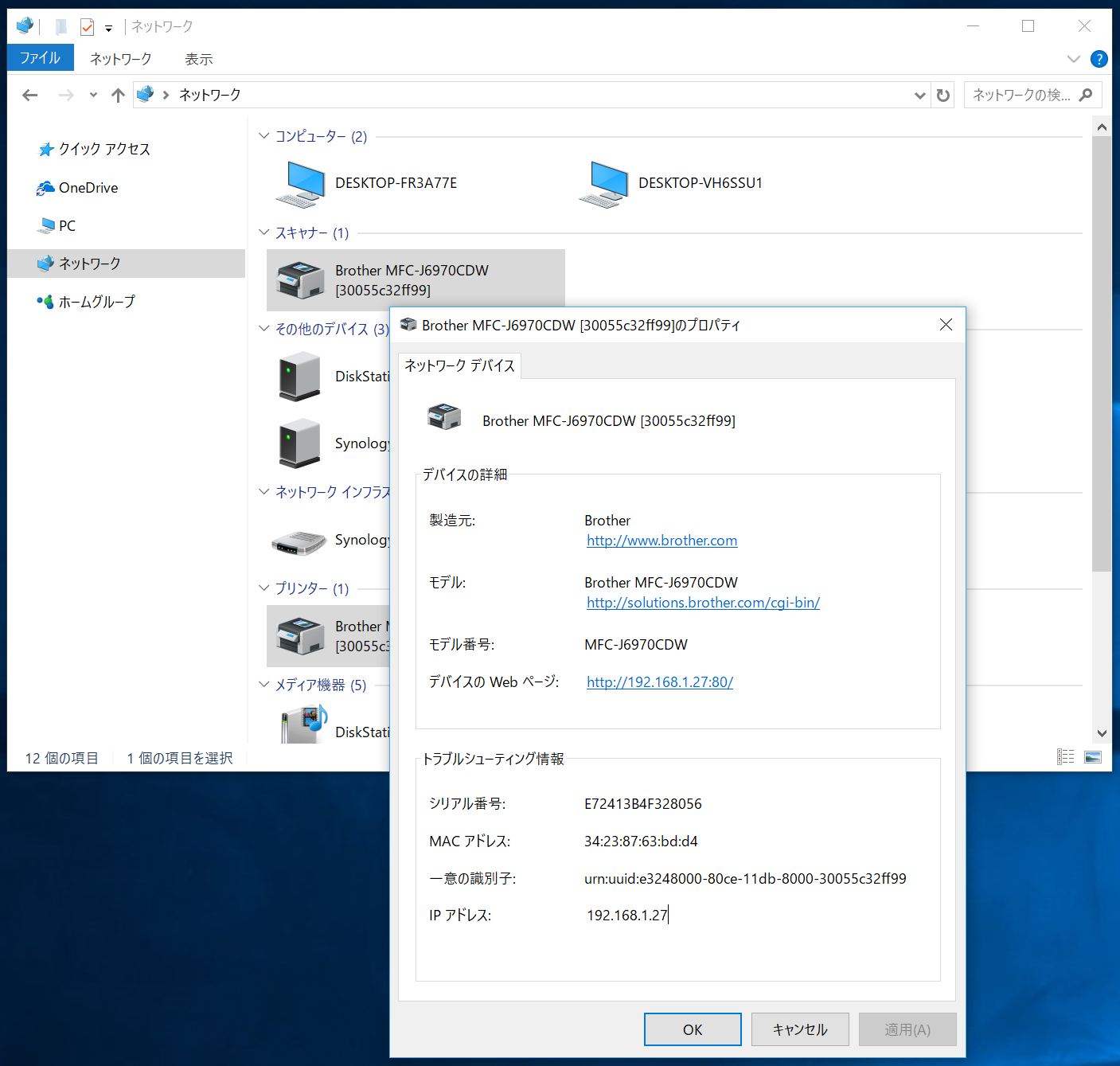Refresh the network location view
Viewport: 1120px width, 1066px height.
point(943,96)
